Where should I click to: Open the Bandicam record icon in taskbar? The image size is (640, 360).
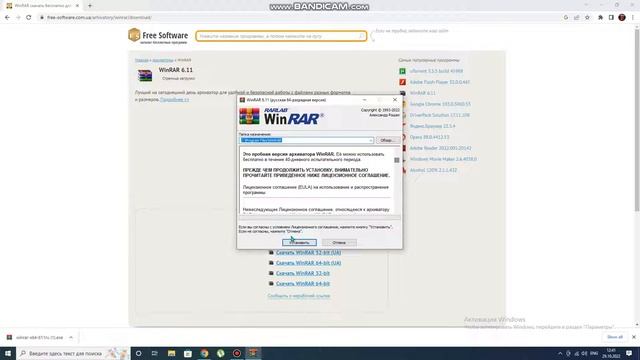(237, 353)
